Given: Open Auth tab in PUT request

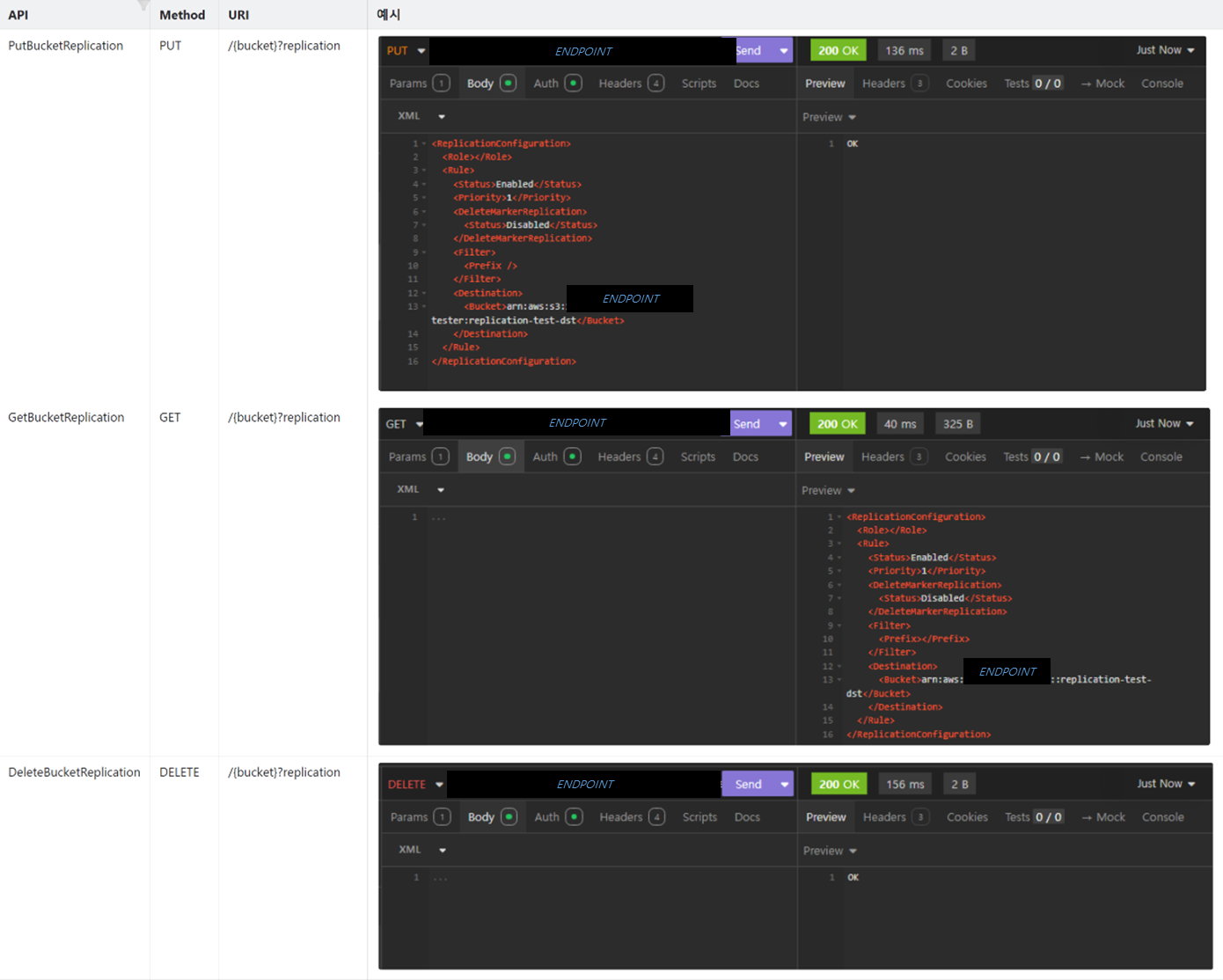Looking at the screenshot, I should pyautogui.click(x=557, y=84).
